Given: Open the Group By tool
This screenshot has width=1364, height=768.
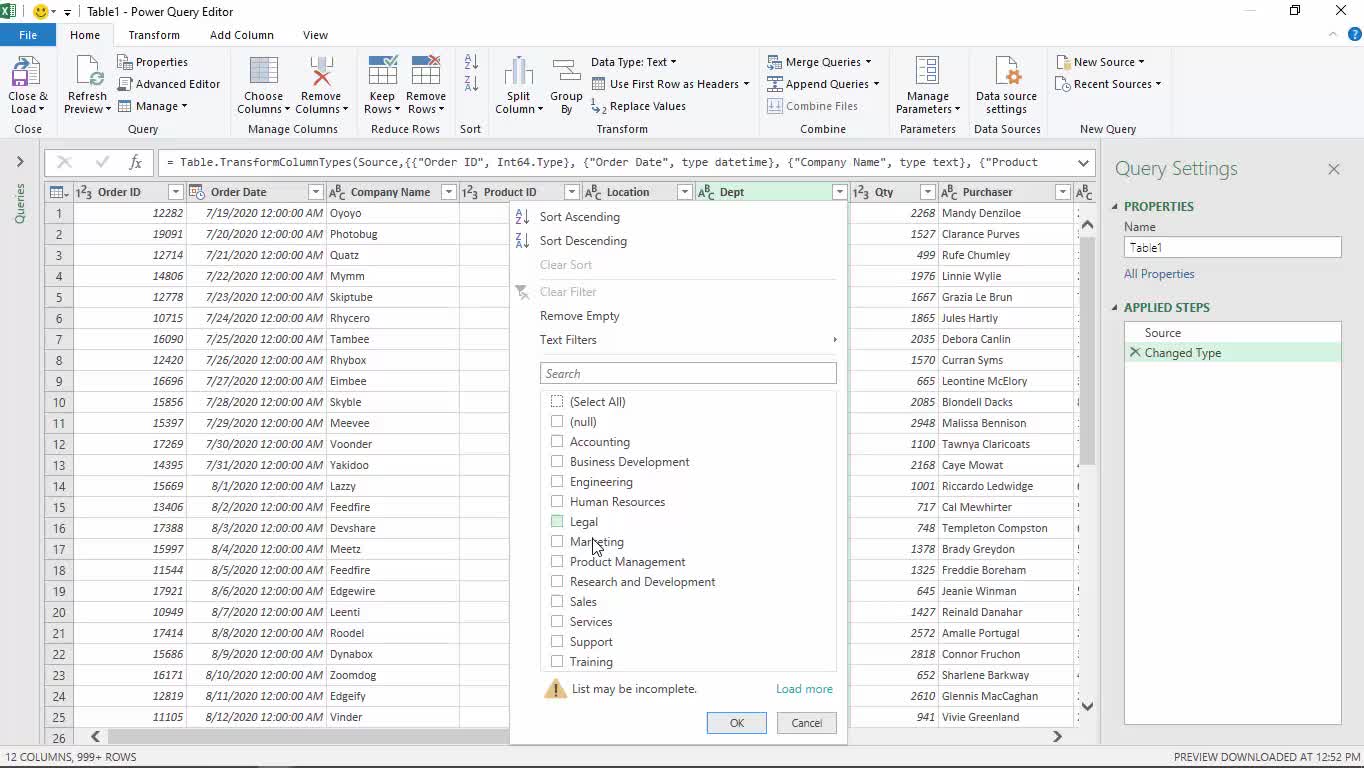Looking at the screenshot, I should pos(566,74).
